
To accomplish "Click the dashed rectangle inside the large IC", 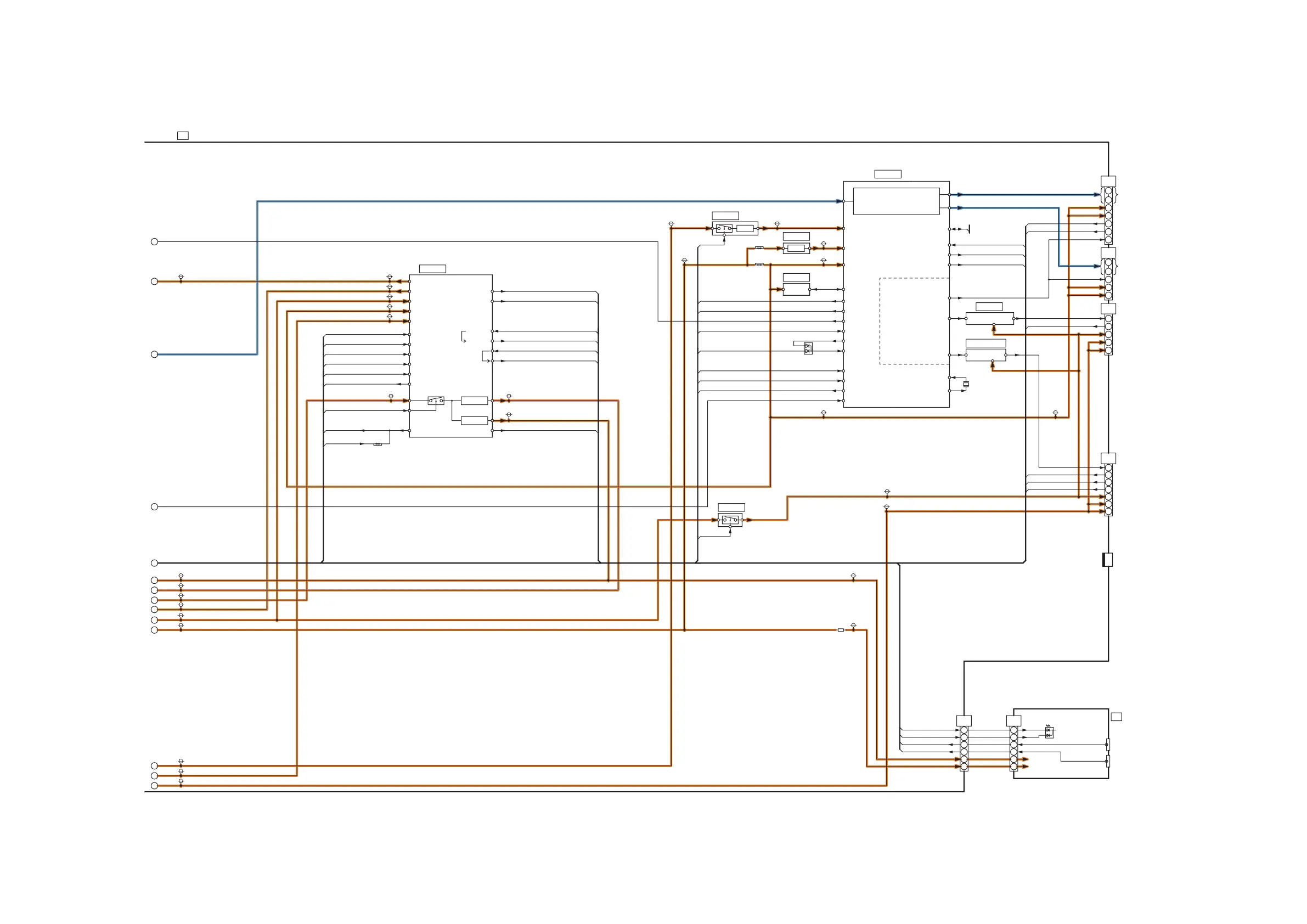I will [x=914, y=321].
